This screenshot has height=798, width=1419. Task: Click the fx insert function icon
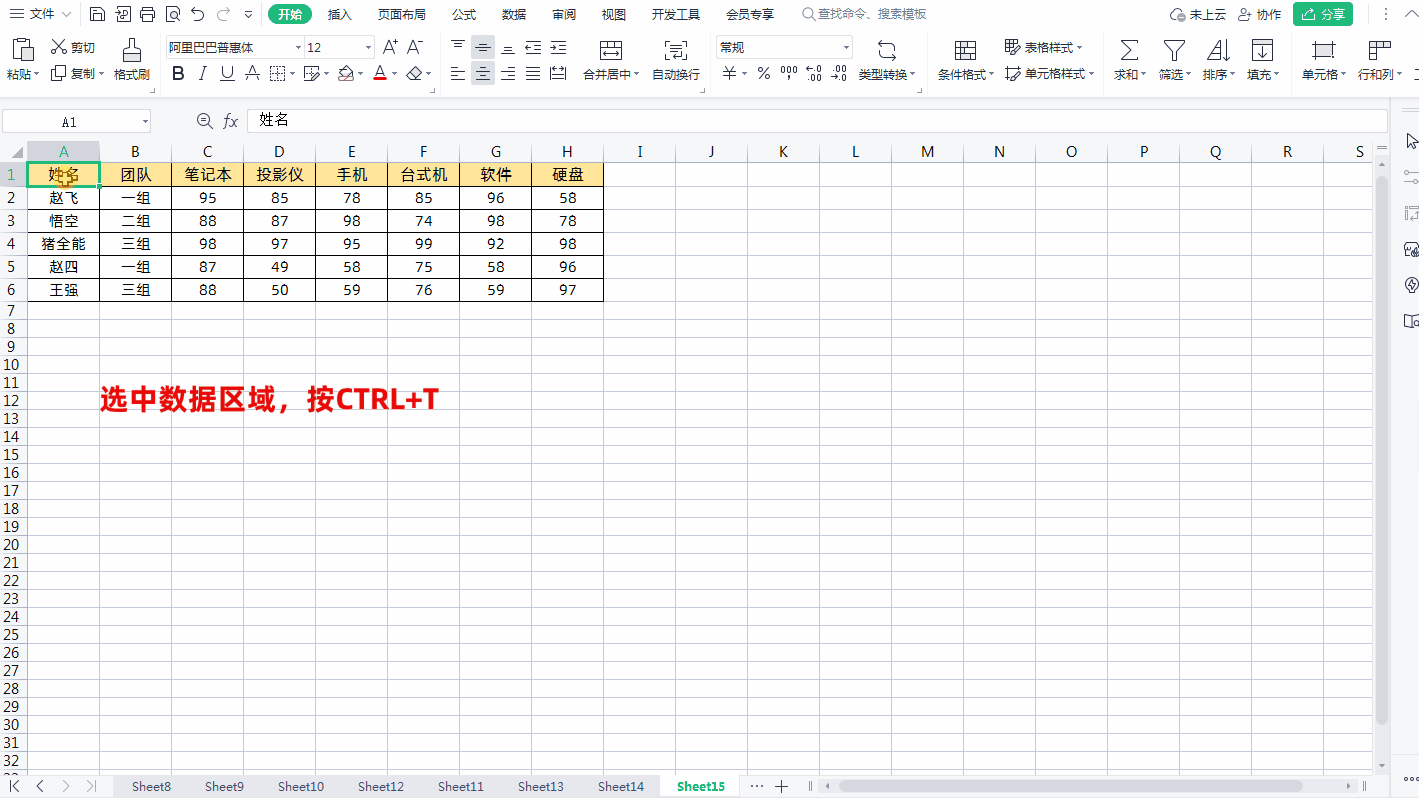231,121
